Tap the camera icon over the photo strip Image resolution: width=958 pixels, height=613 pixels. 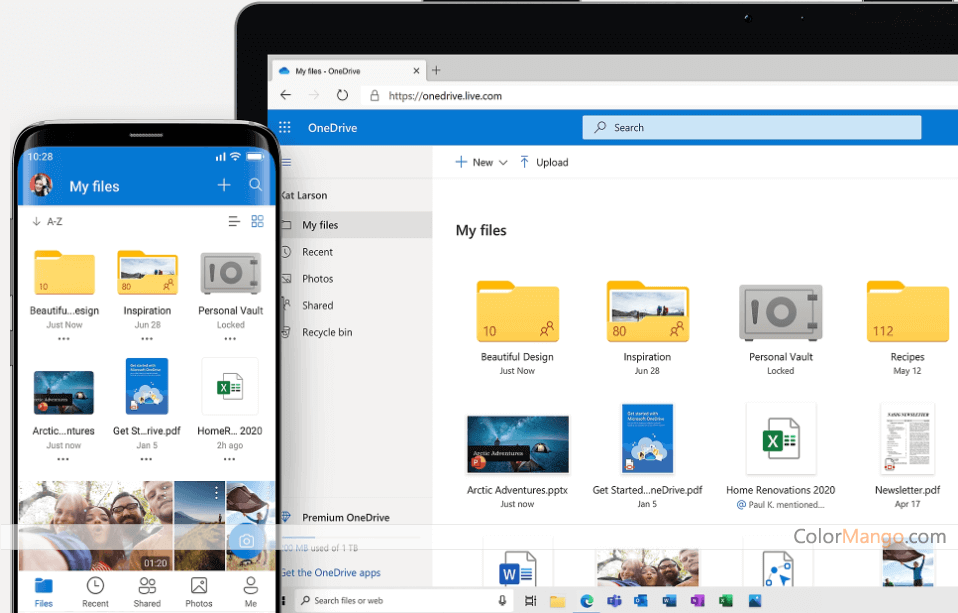click(x=248, y=540)
